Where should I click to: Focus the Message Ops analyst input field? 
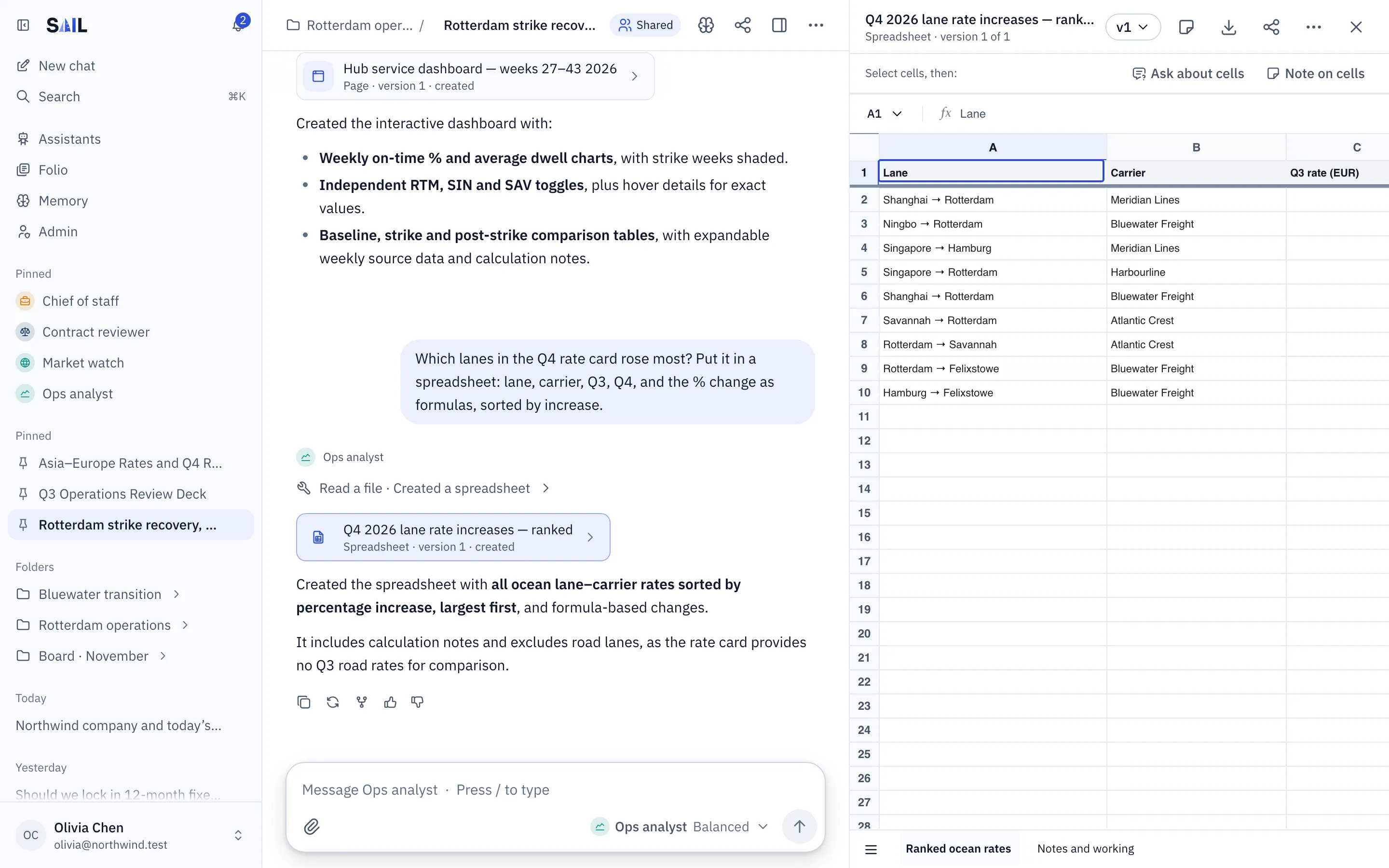pos(555,790)
